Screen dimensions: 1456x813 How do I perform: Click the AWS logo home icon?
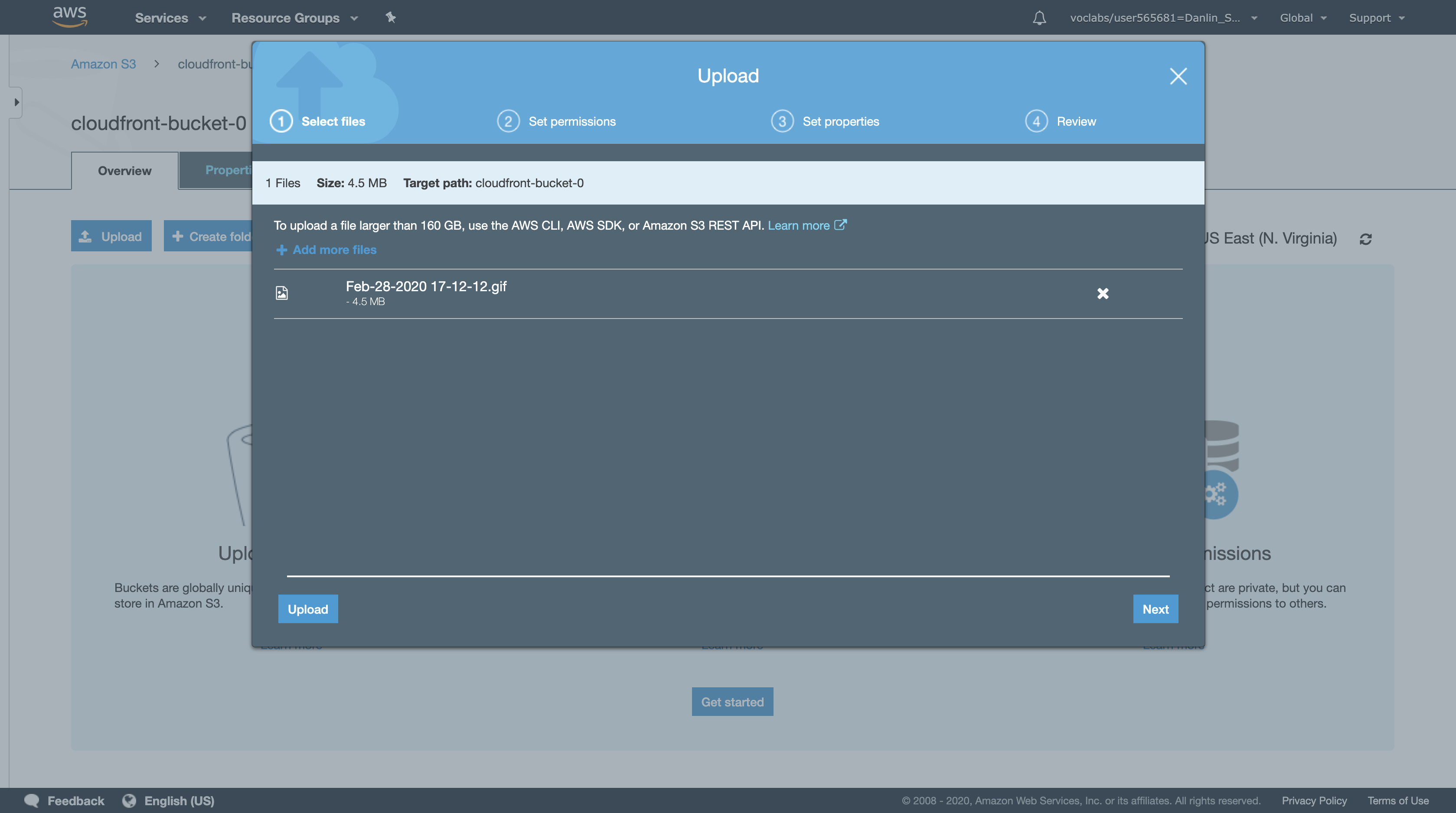pos(69,17)
